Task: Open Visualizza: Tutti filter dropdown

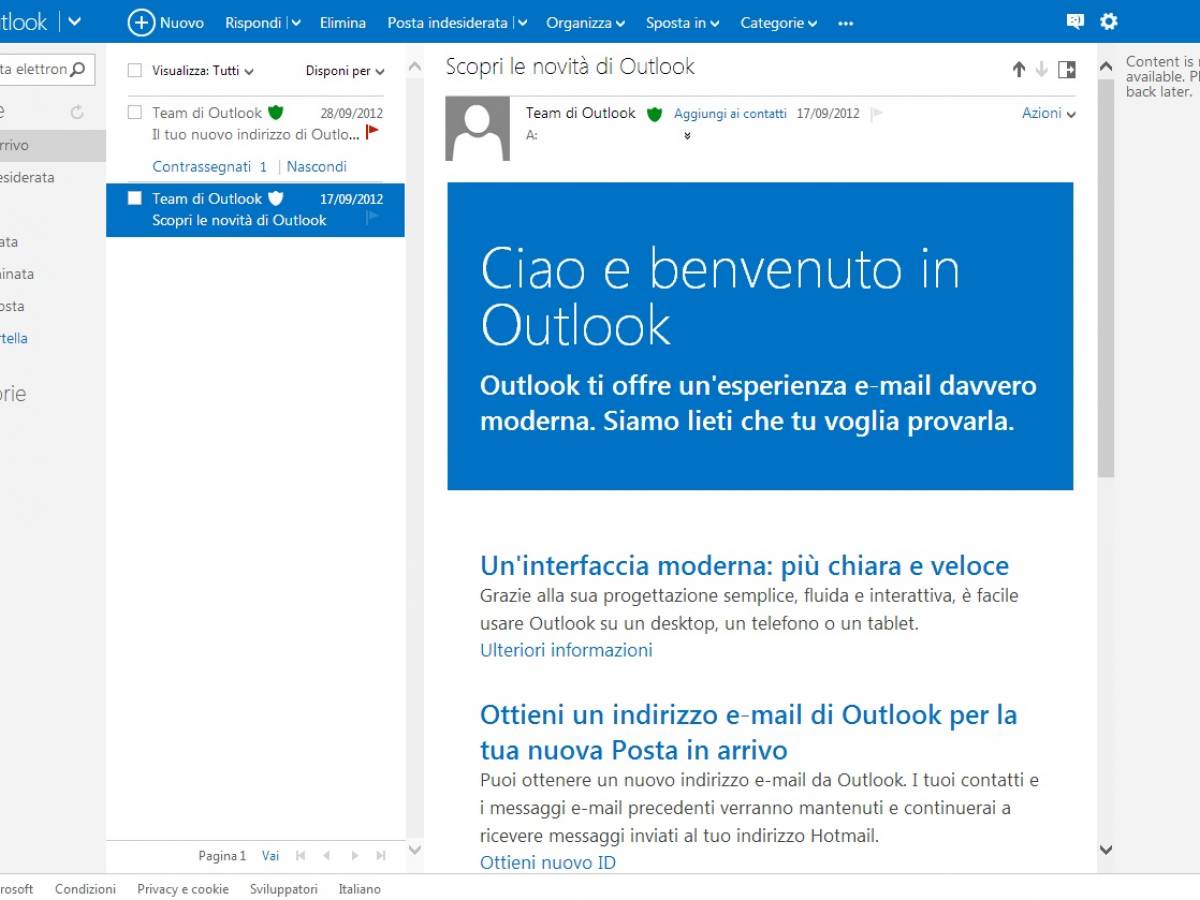Action: 203,71
